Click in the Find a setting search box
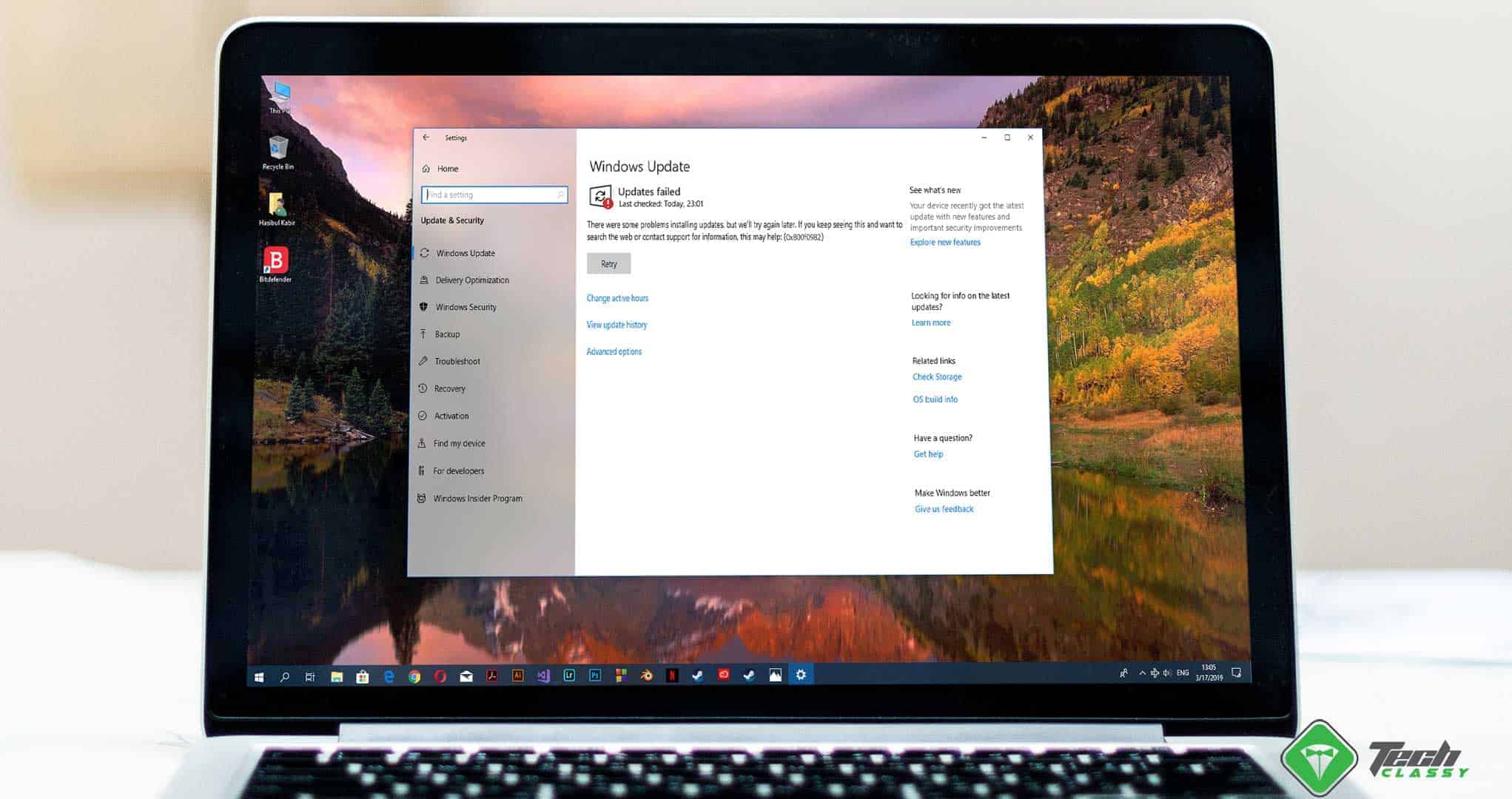The width and height of the screenshot is (1512, 799). 493,195
